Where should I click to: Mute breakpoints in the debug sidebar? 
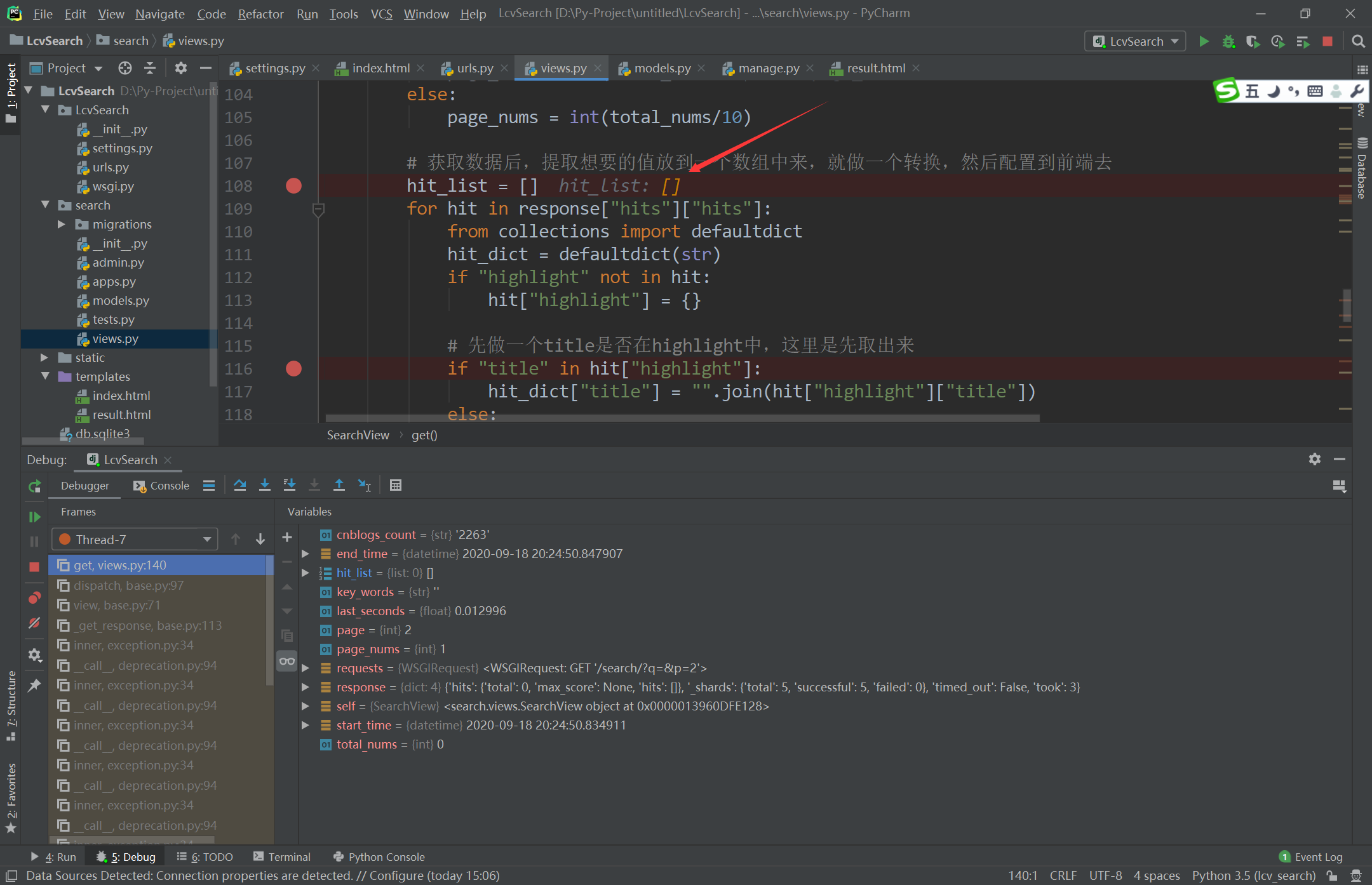tap(34, 623)
